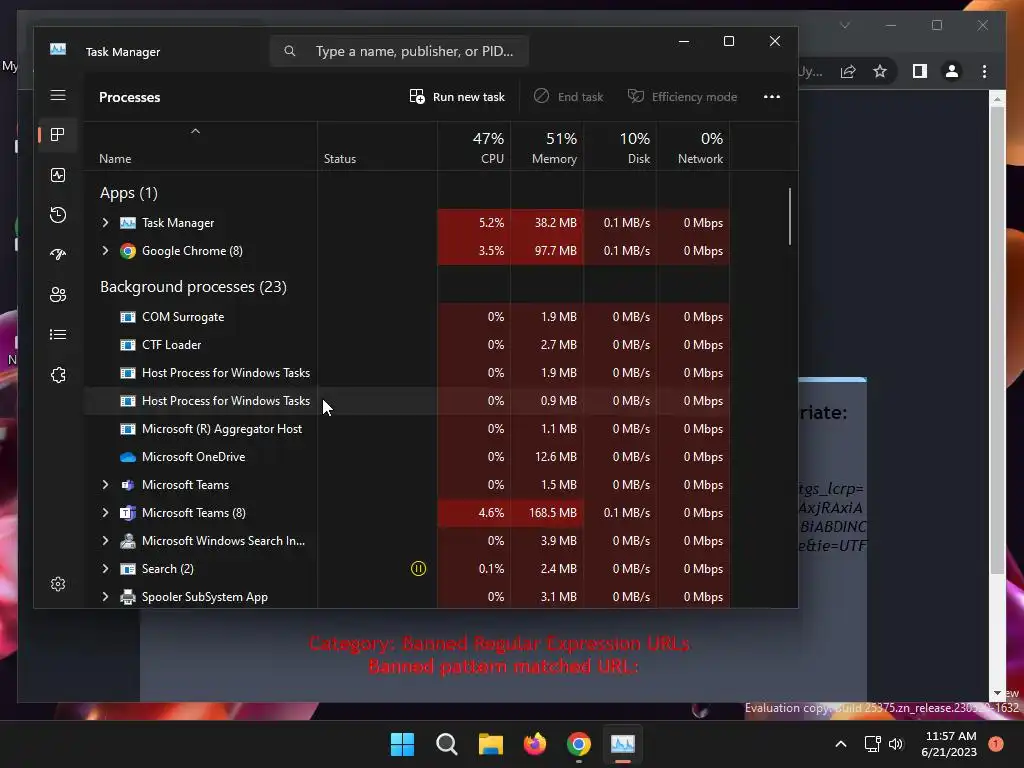Select the Microsoft (R) Aggregator Host row
This screenshot has width=1024, height=768.
click(406, 429)
